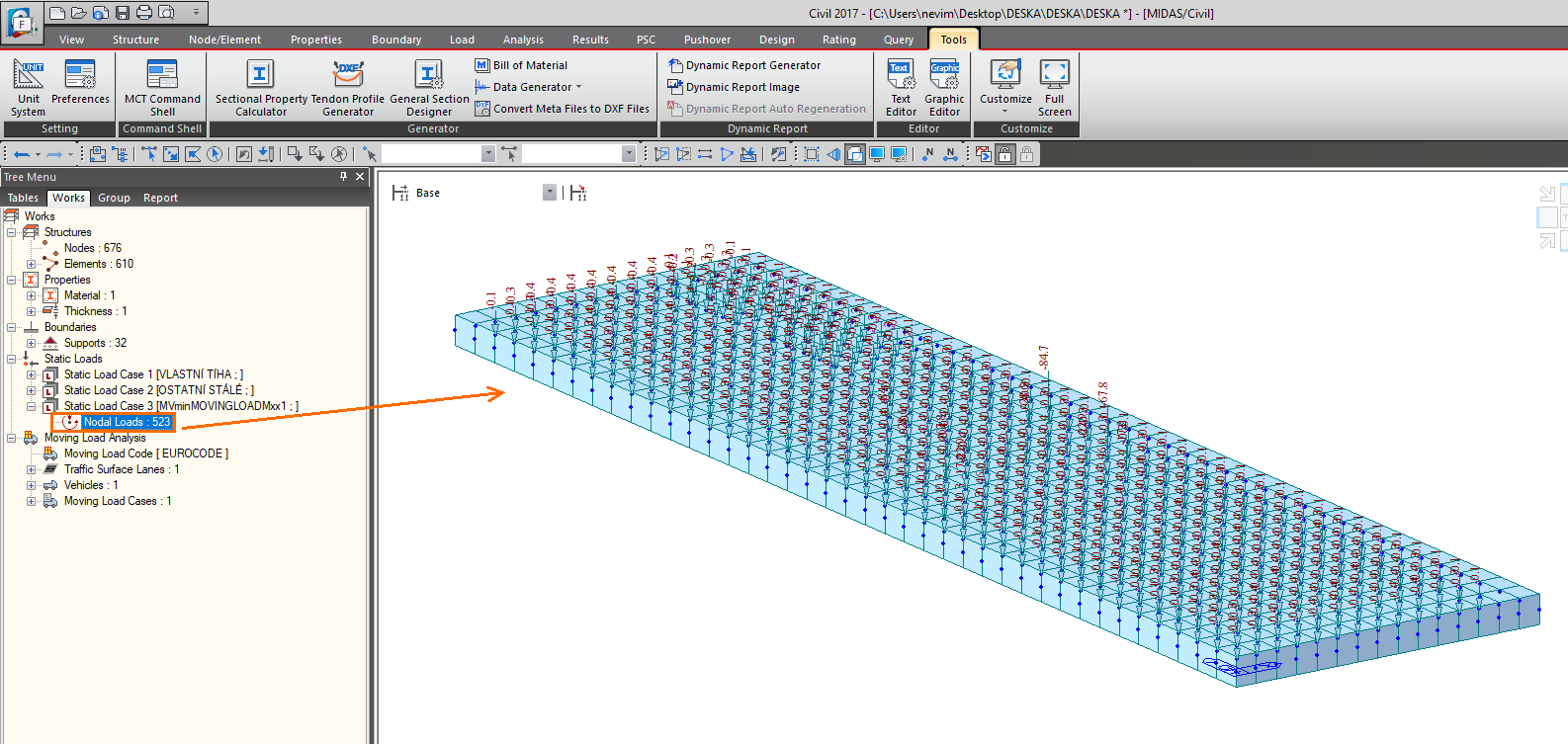Toggle the Tree Menu pin

pos(343,177)
